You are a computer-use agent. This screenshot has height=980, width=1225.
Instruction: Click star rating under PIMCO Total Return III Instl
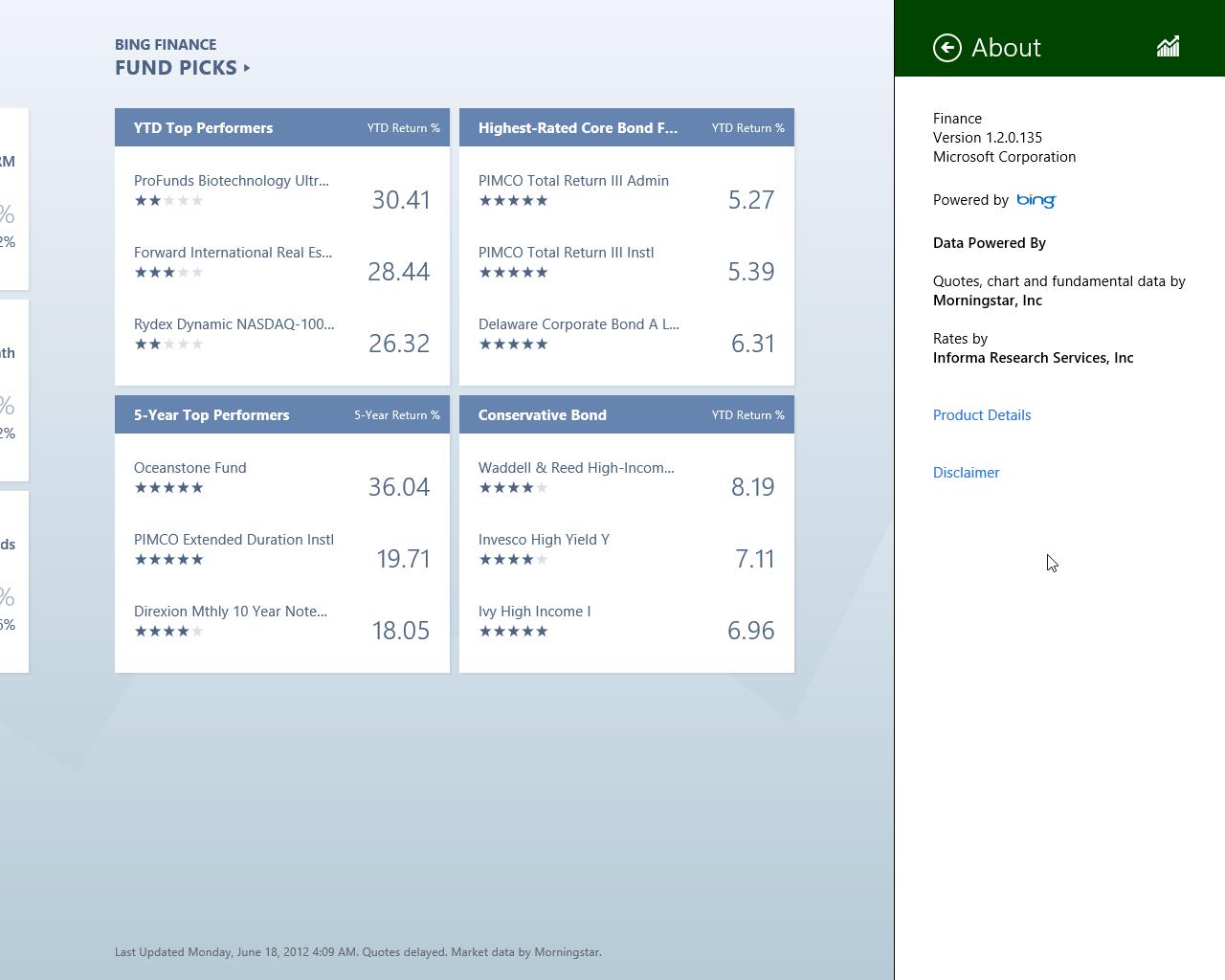pos(514,273)
